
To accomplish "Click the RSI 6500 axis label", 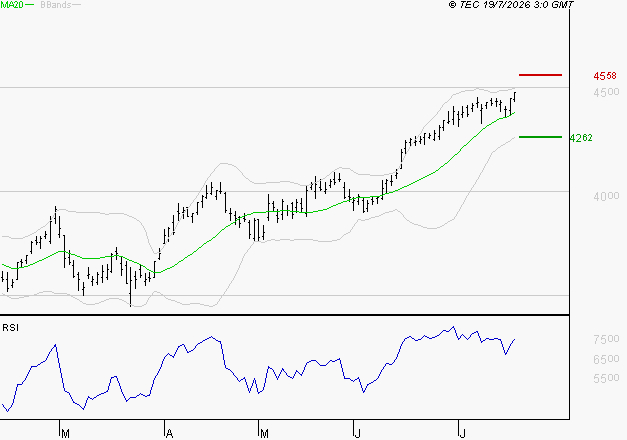I will (x=606, y=359).
